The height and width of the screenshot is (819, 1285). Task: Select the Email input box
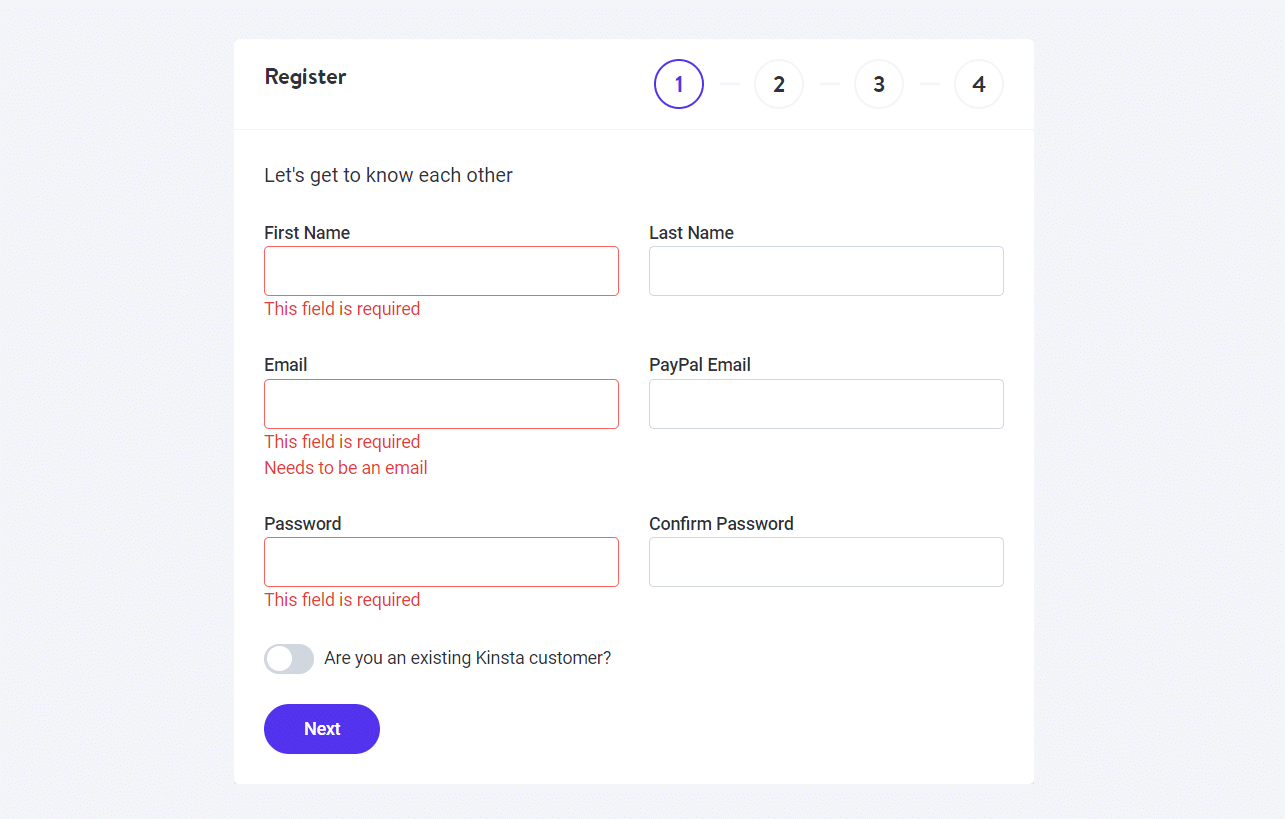point(441,403)
